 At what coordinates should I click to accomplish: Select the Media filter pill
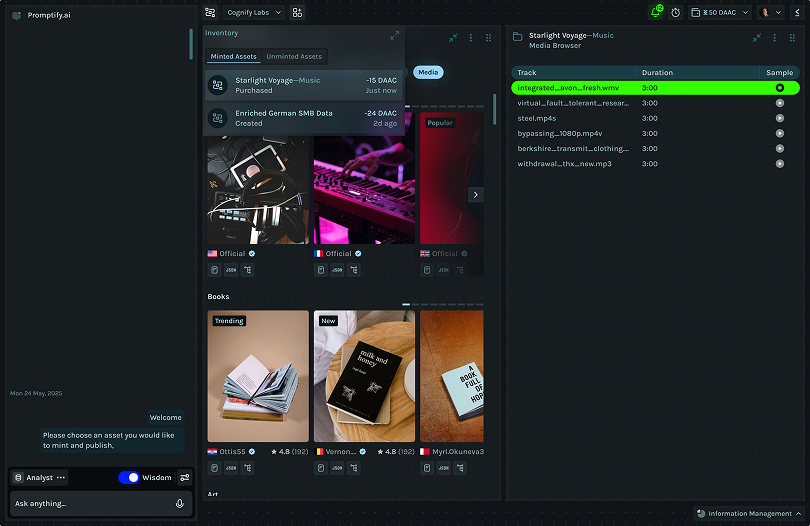(428, 72)
